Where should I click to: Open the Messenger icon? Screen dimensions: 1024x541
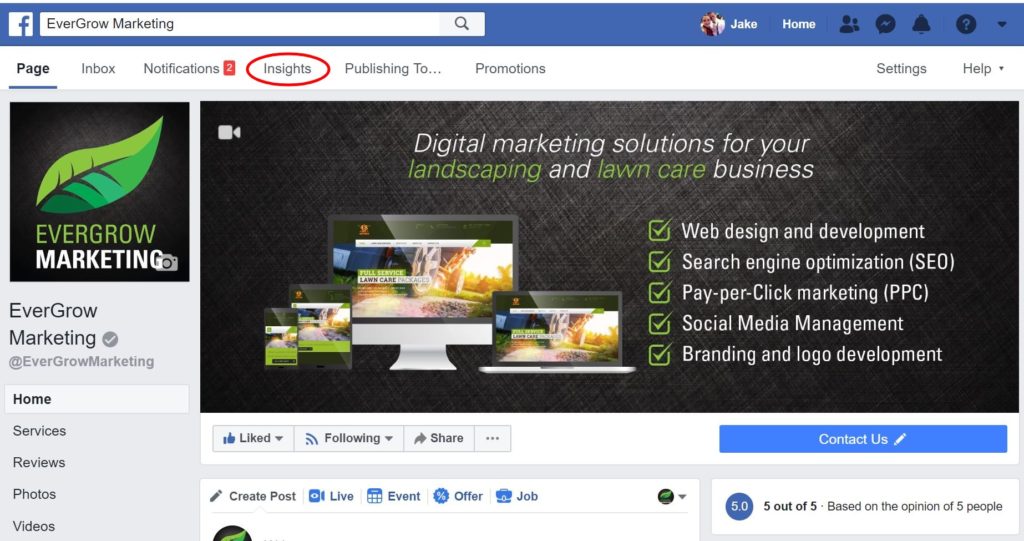pyautogui.click(x=885, y=24)
